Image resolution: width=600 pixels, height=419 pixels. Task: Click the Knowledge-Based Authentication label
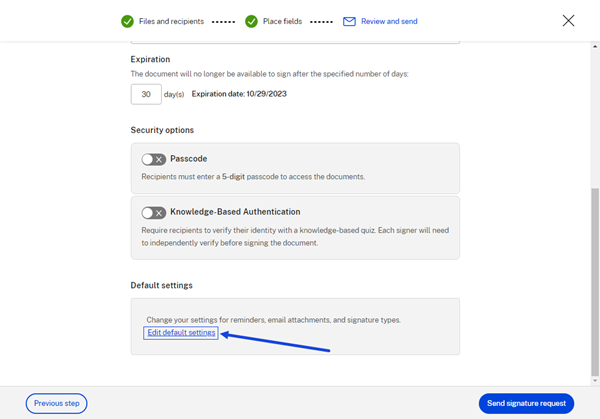tap(235, 212)
